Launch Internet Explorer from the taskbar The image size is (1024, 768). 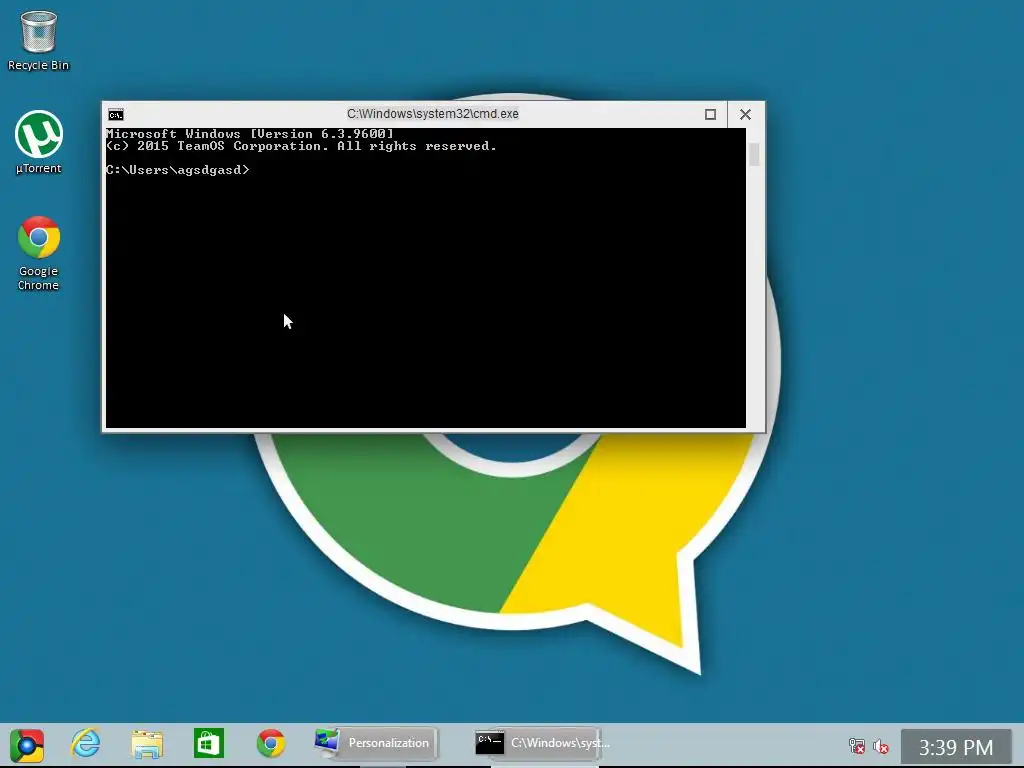(x=86, y=743)
